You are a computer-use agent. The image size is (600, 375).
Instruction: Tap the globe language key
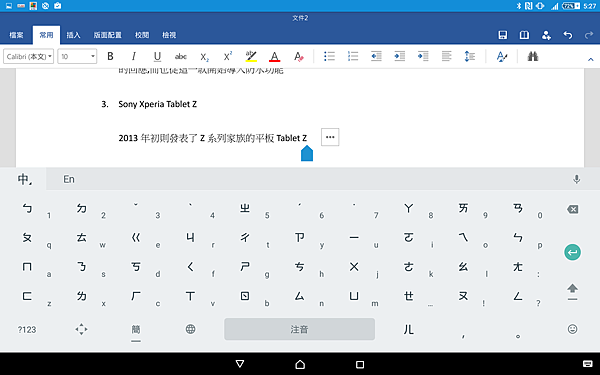pos(191,329)
